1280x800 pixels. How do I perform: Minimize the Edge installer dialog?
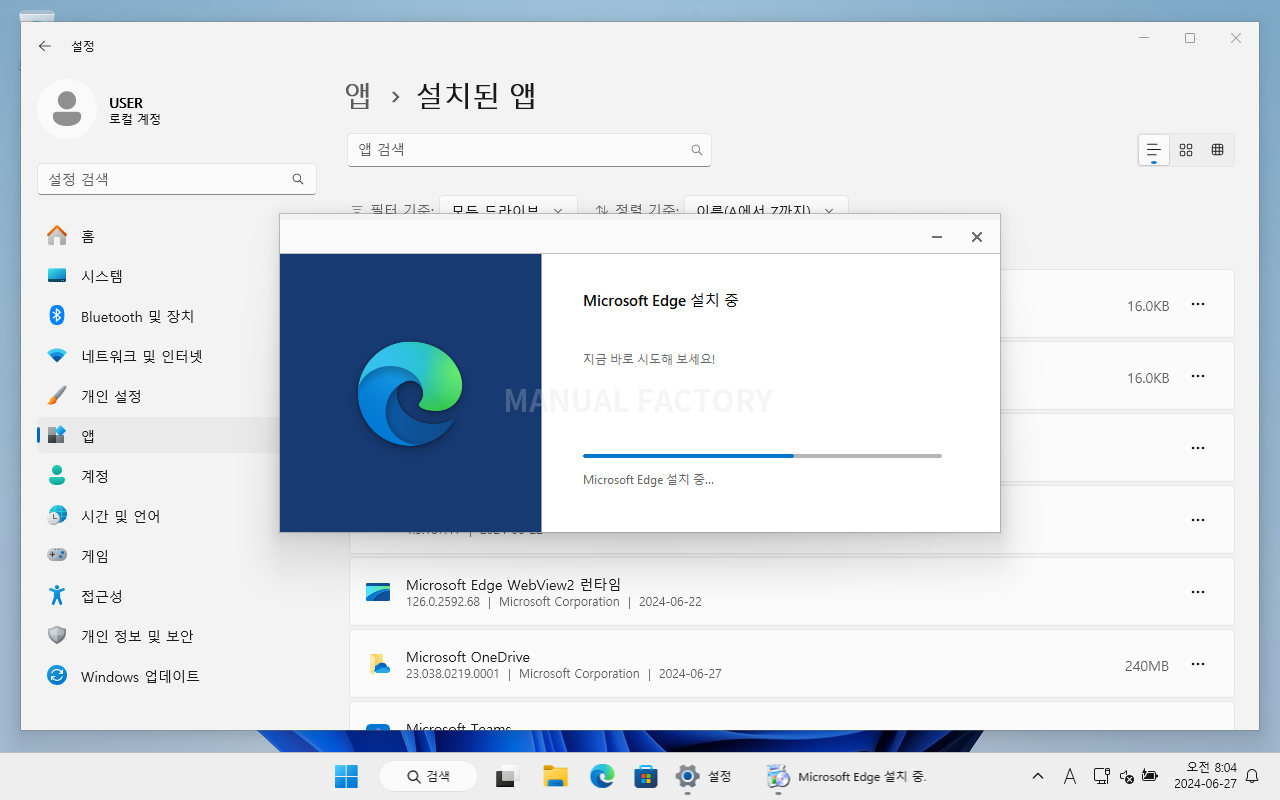click(937, 237)
